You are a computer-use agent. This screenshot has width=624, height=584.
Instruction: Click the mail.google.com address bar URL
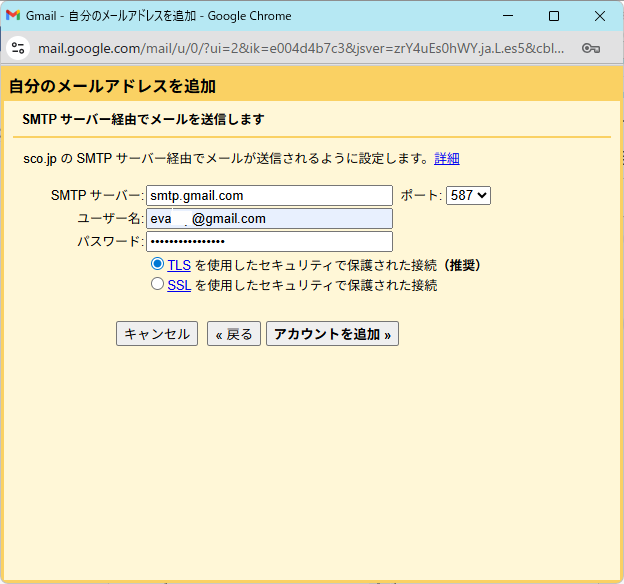coord(301,49)
